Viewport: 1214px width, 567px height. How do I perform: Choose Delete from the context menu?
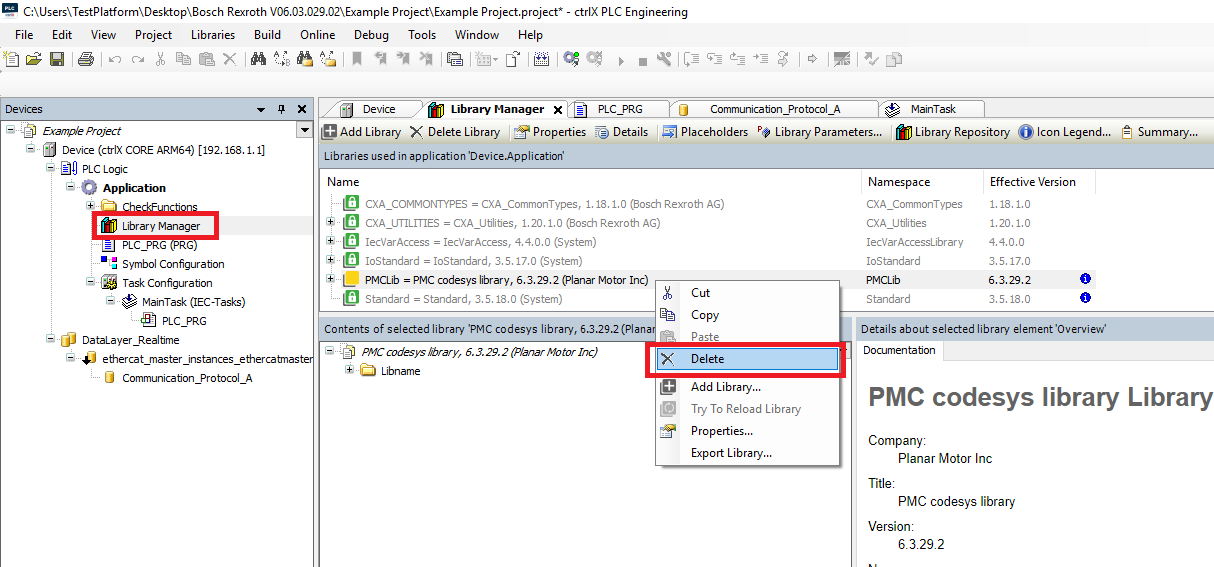click(707, 359)
